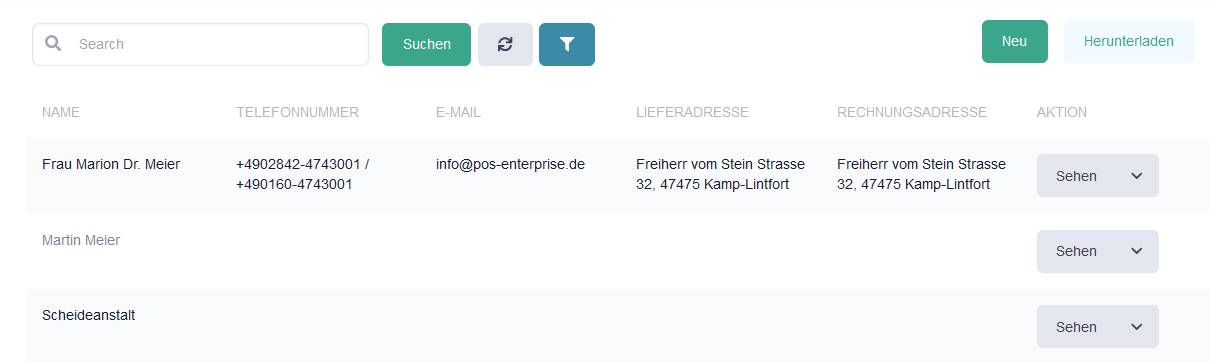Click the green Suchen button
Image resolution: width=1209 pixels, height=362 pixels.
click(x=426, y=44)
